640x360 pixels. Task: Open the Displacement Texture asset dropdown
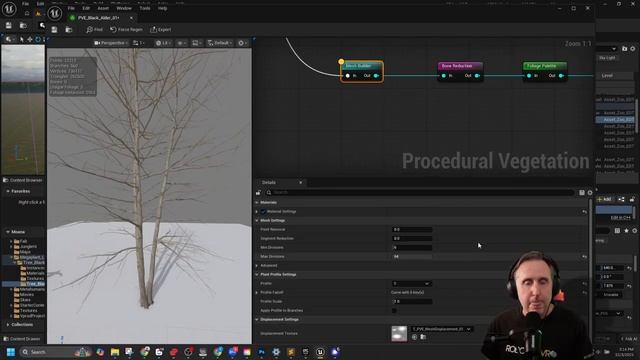[x=442, y=329]
